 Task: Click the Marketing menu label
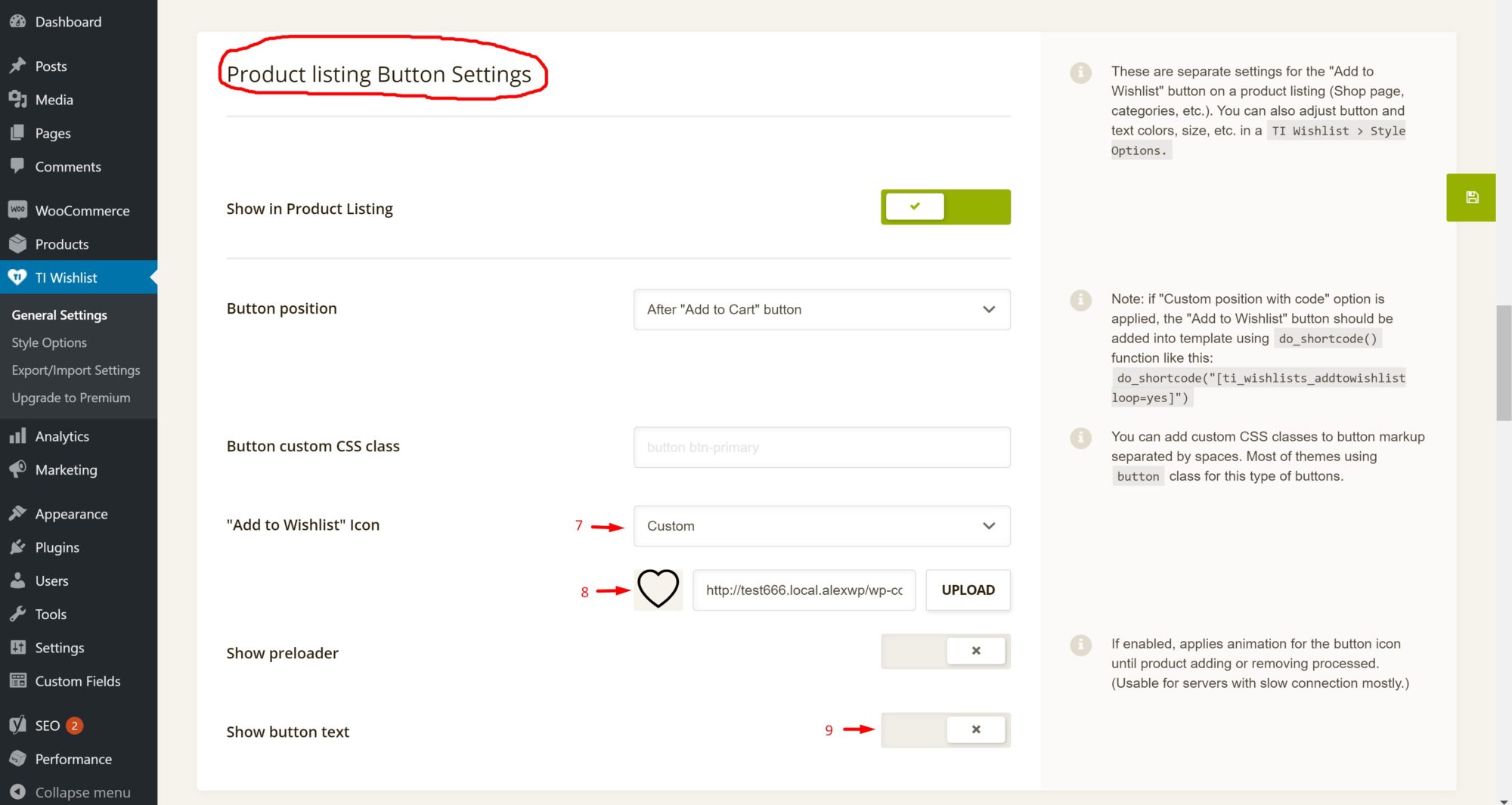click(x=67, y=469)
